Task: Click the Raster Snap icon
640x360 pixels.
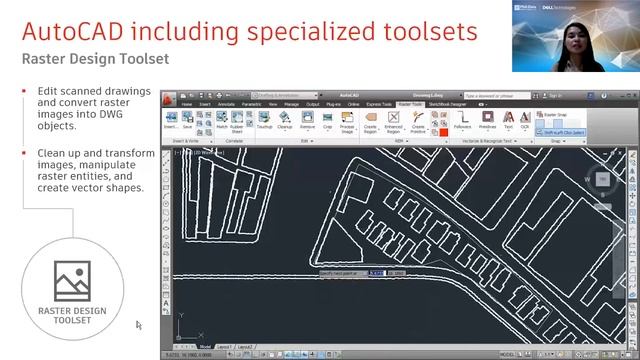Action: (540, 115)
